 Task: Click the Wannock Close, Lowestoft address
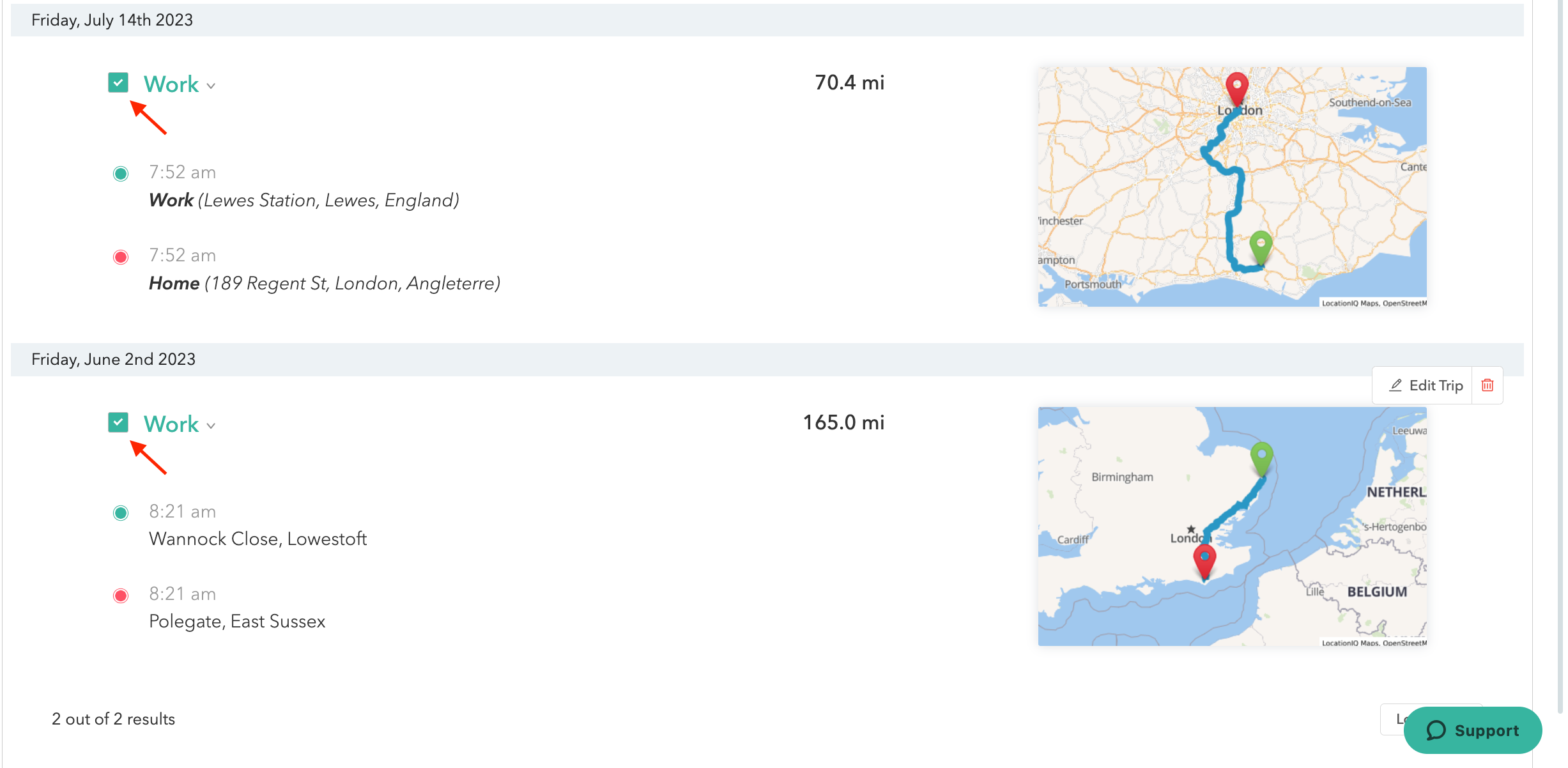(x=257, y=539)
